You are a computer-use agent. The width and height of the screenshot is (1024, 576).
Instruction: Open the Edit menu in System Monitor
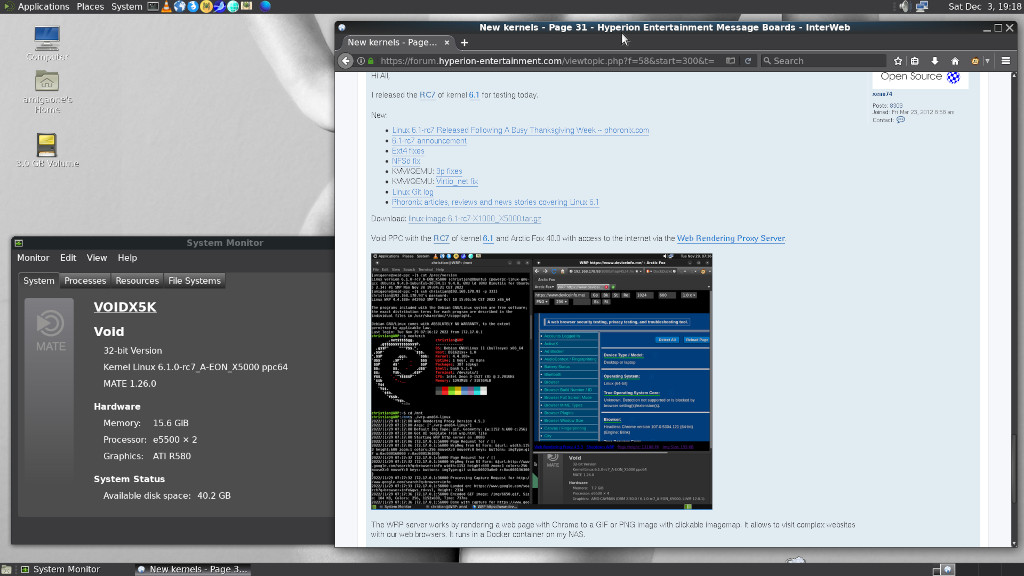68,258
